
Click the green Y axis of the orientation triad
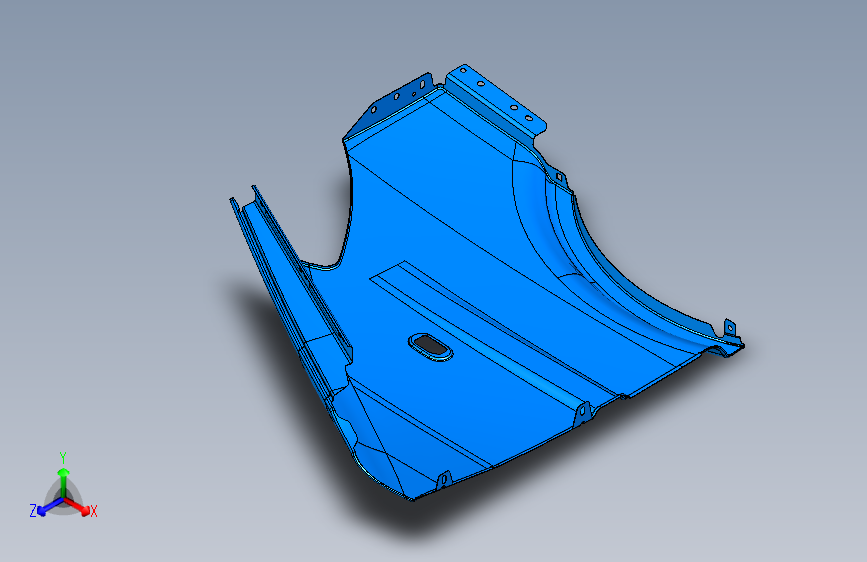tap(64, 482)
